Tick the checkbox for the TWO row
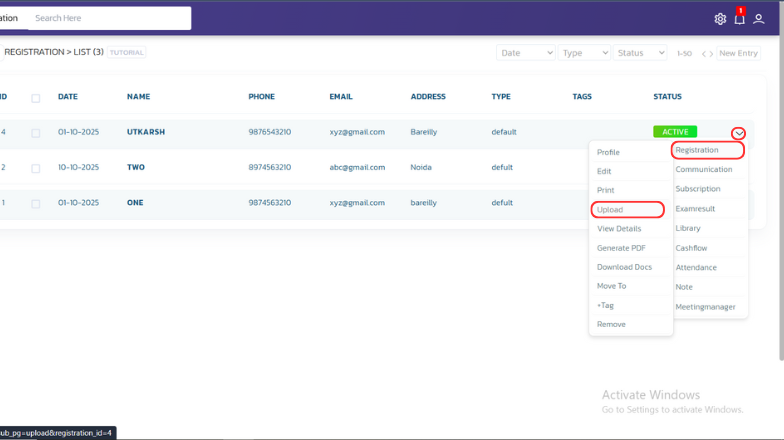 pyautogui.click(x=36, y=168)
